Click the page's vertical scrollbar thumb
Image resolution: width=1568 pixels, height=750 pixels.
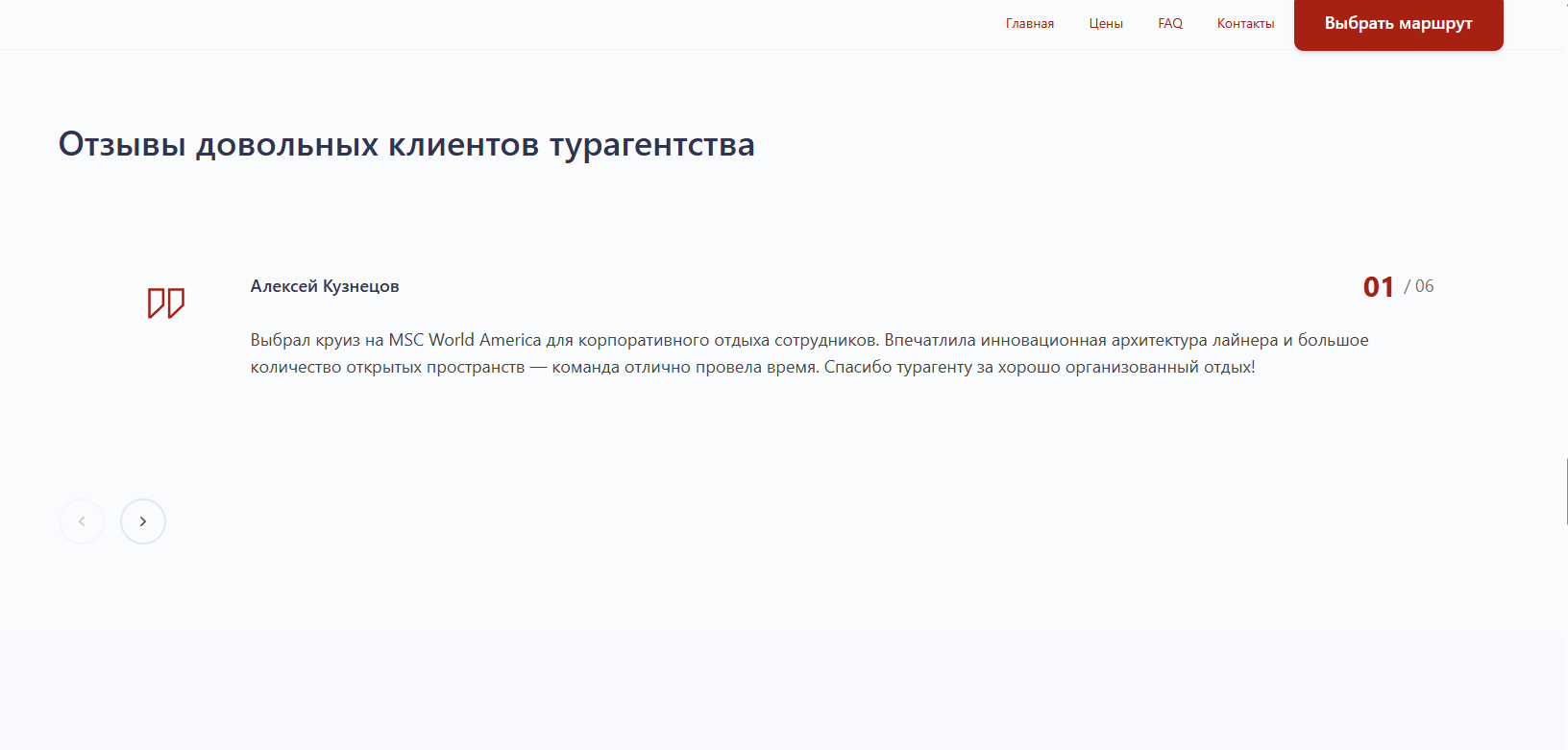[x=1565, y=492]
